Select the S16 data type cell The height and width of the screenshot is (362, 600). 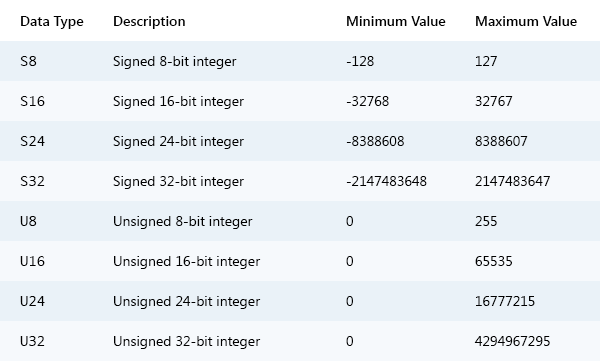tap(33, 101)
